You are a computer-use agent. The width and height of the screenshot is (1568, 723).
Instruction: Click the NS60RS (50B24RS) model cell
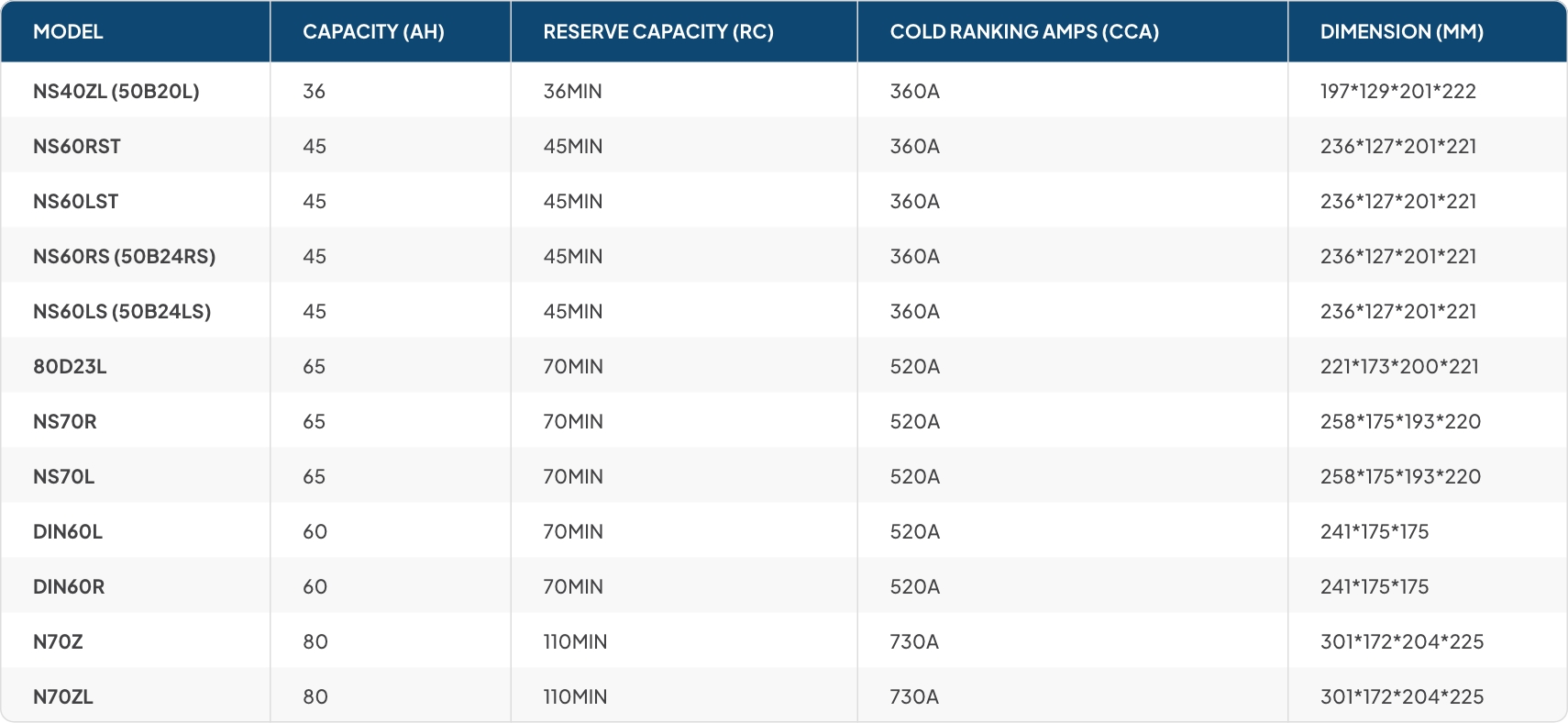tap(124, 256)
